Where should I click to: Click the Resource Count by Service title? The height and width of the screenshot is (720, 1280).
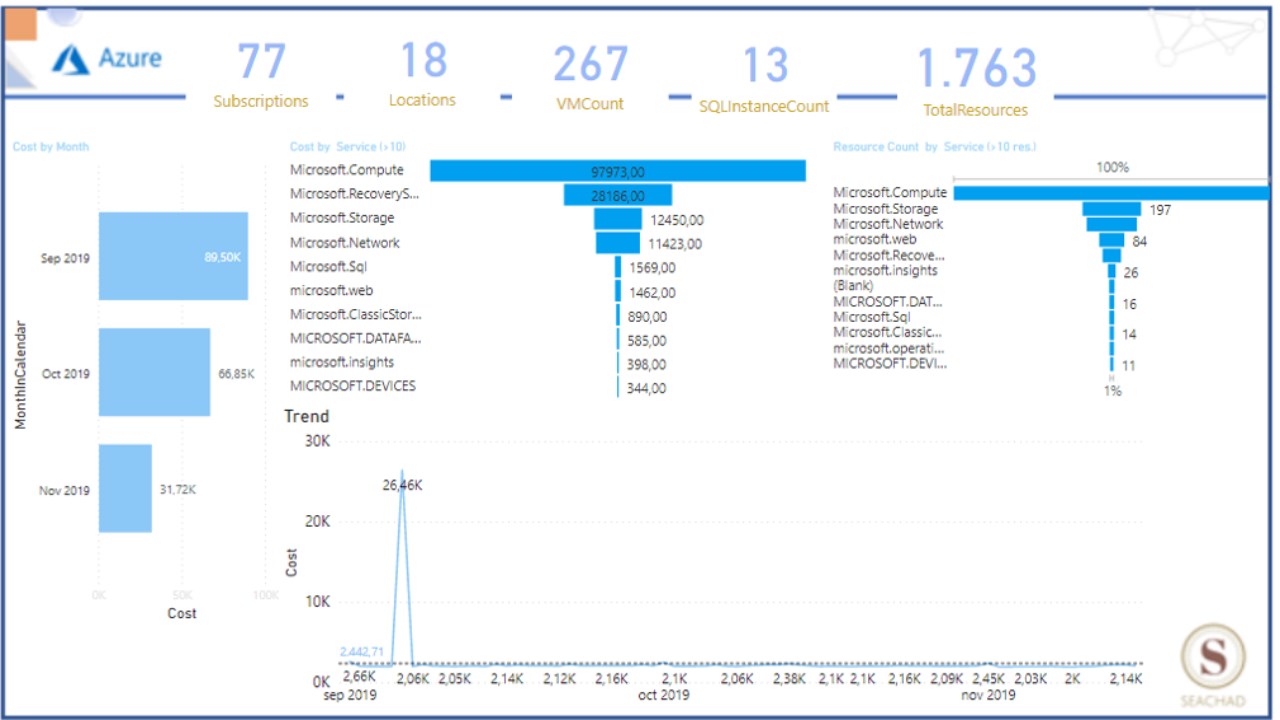[935, 147]
